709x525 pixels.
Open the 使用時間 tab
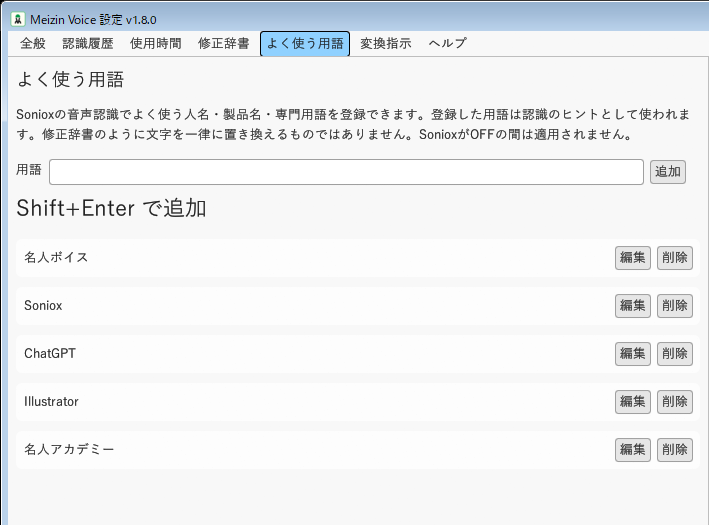156,44
